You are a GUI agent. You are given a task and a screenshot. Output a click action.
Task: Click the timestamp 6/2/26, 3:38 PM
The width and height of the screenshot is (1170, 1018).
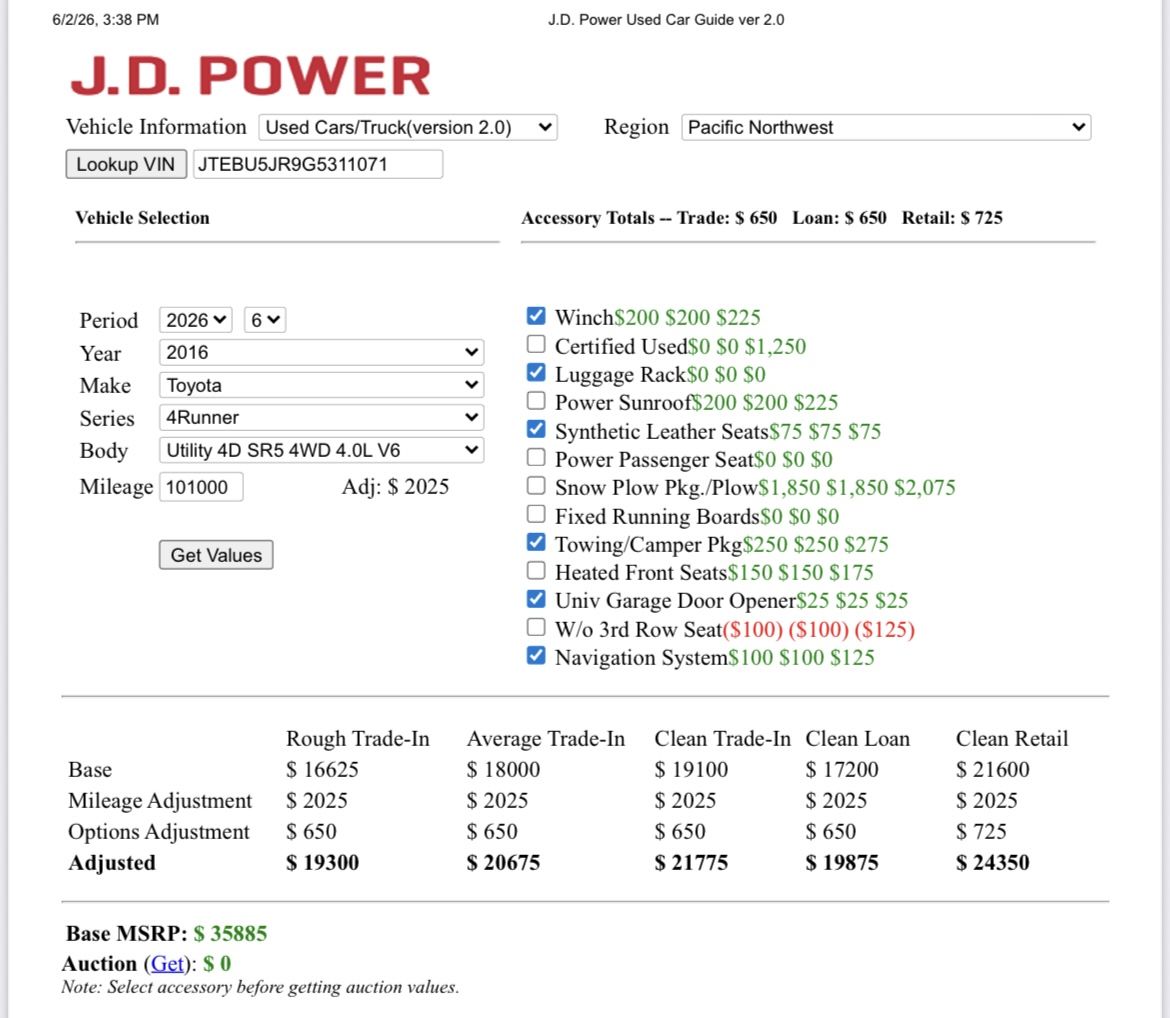tap(105, 20)
